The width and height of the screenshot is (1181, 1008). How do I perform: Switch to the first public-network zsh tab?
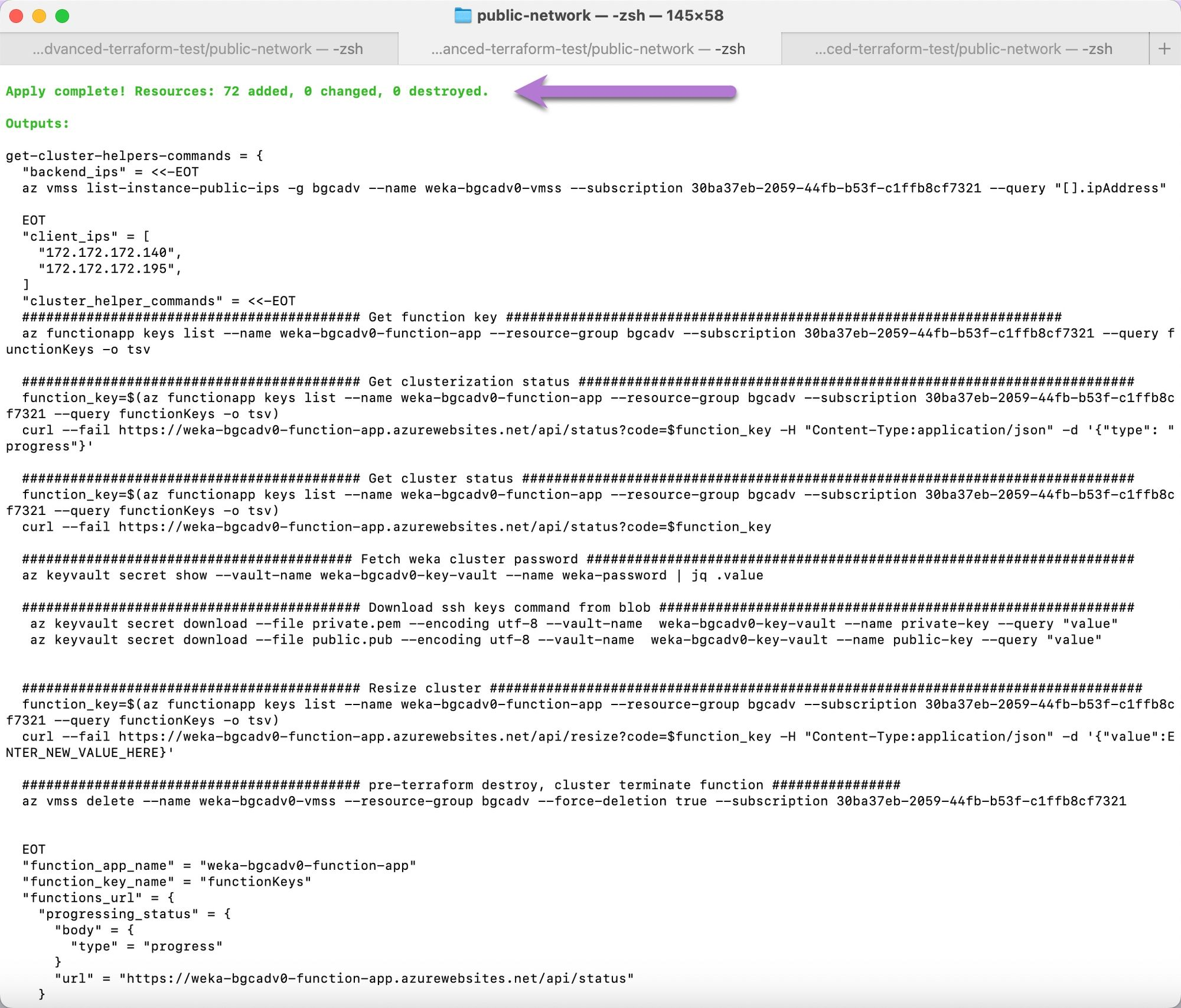[198, 49]
